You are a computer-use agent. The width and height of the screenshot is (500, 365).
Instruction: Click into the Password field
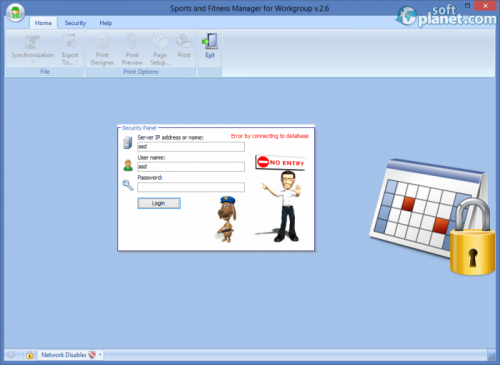point(191,187)
